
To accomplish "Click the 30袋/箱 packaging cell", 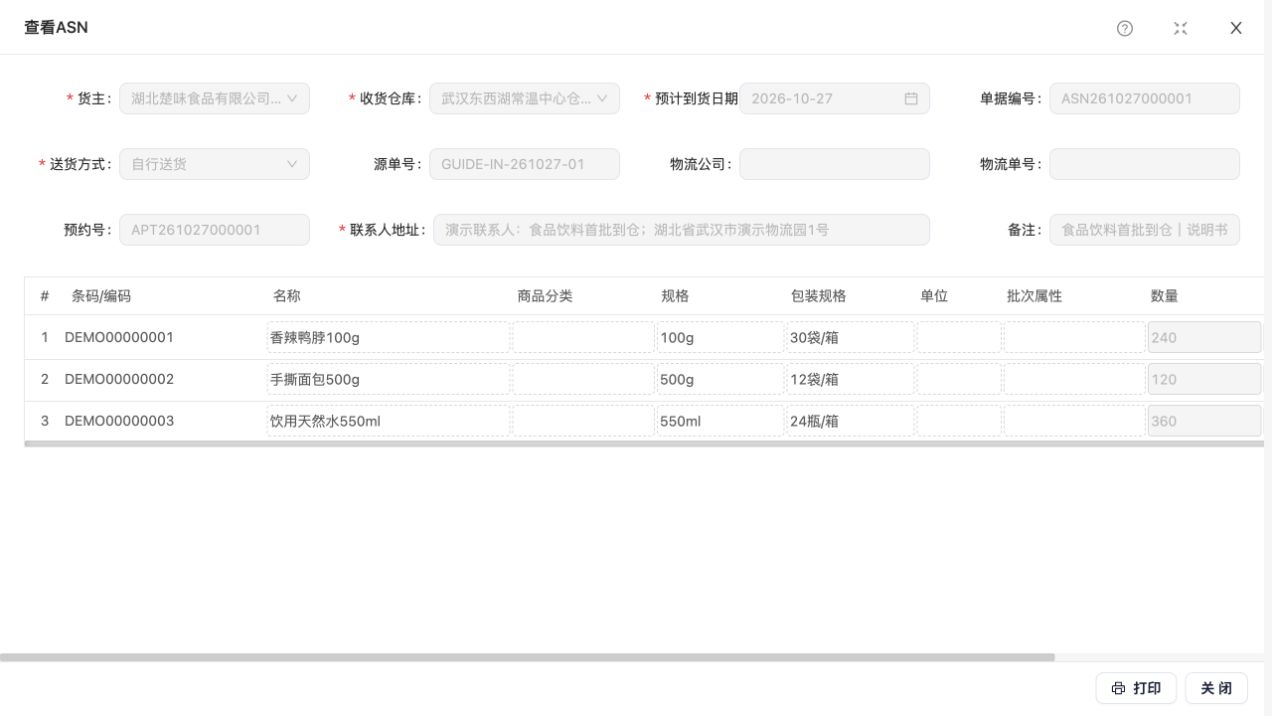I will point(850,338).
